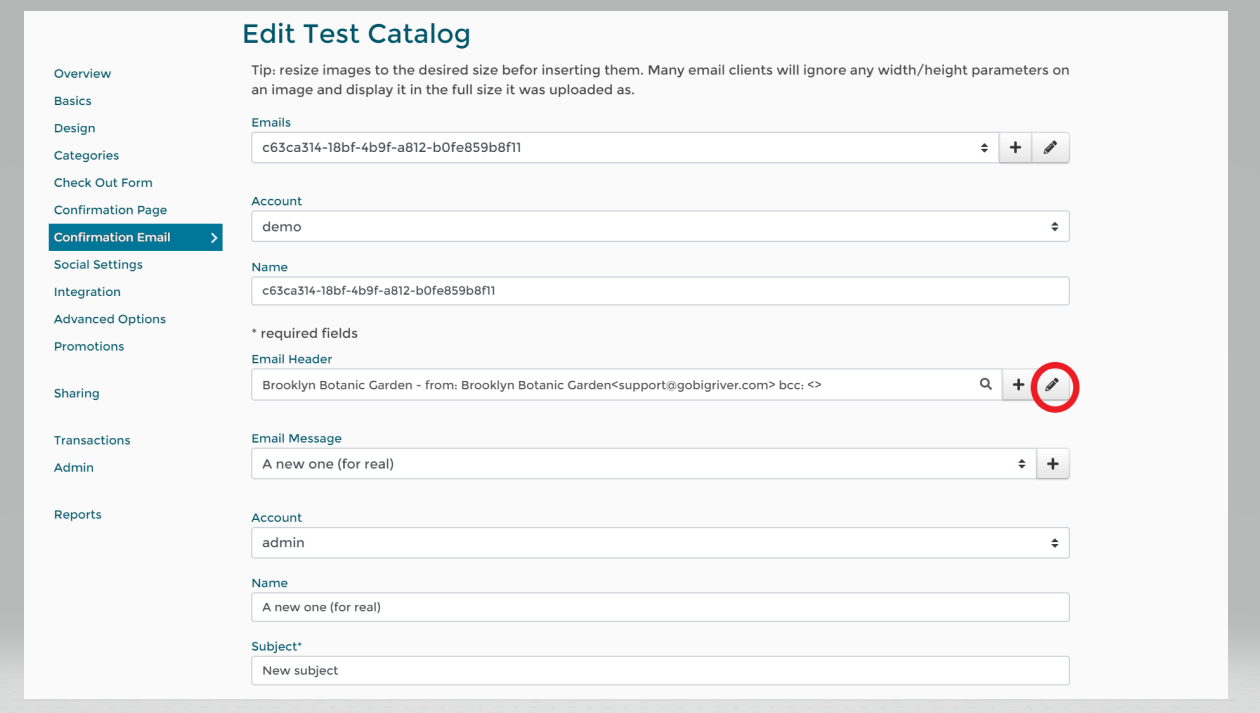Open Social Settings in sidebar
This screenshot has width=1260, height=713.
click(98, 265)
